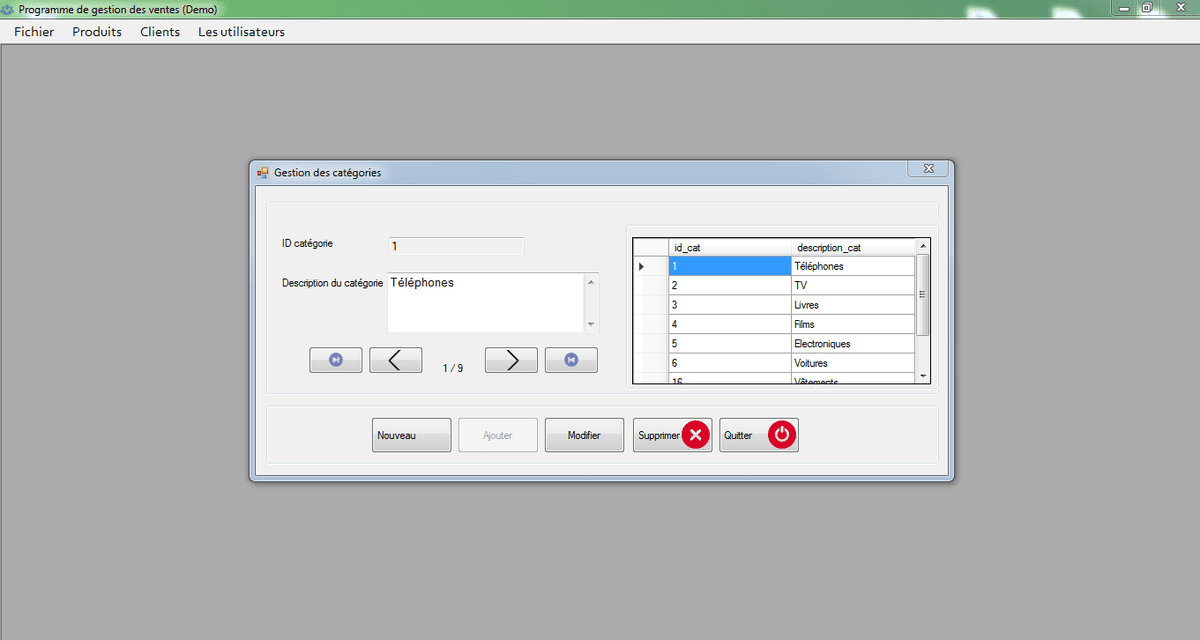The width and height of the screenshot is (1200, 640).
Task: Click the right-arrow next record button
Action: (511, 360)
